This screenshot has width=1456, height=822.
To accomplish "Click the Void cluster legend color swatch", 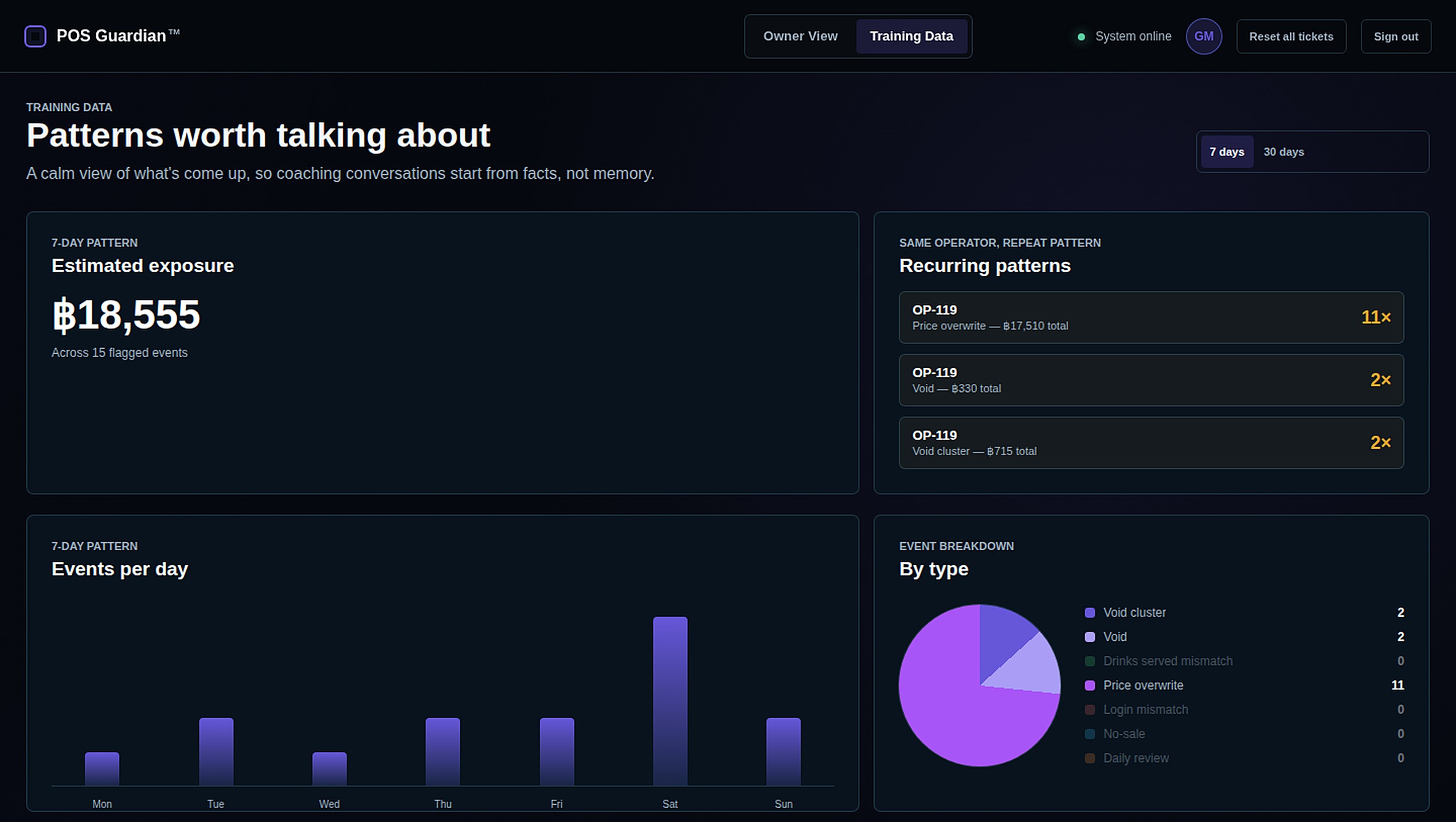I will coord(1089,613).
